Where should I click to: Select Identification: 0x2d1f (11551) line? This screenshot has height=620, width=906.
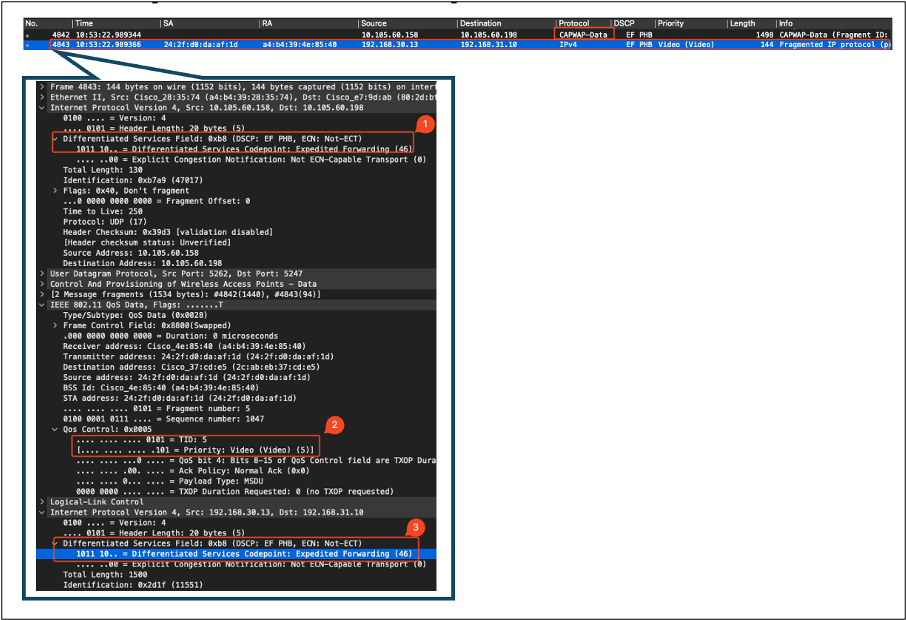pos(133,585)
